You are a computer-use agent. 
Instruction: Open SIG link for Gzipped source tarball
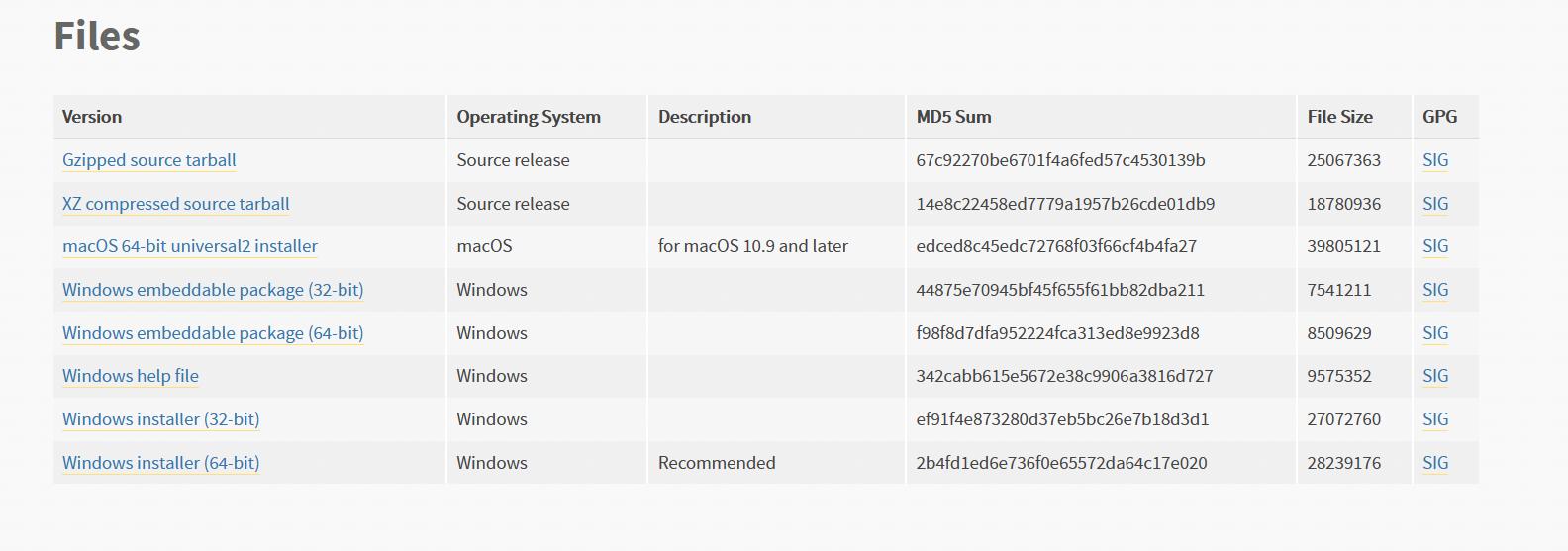(x=1434, y=160)
